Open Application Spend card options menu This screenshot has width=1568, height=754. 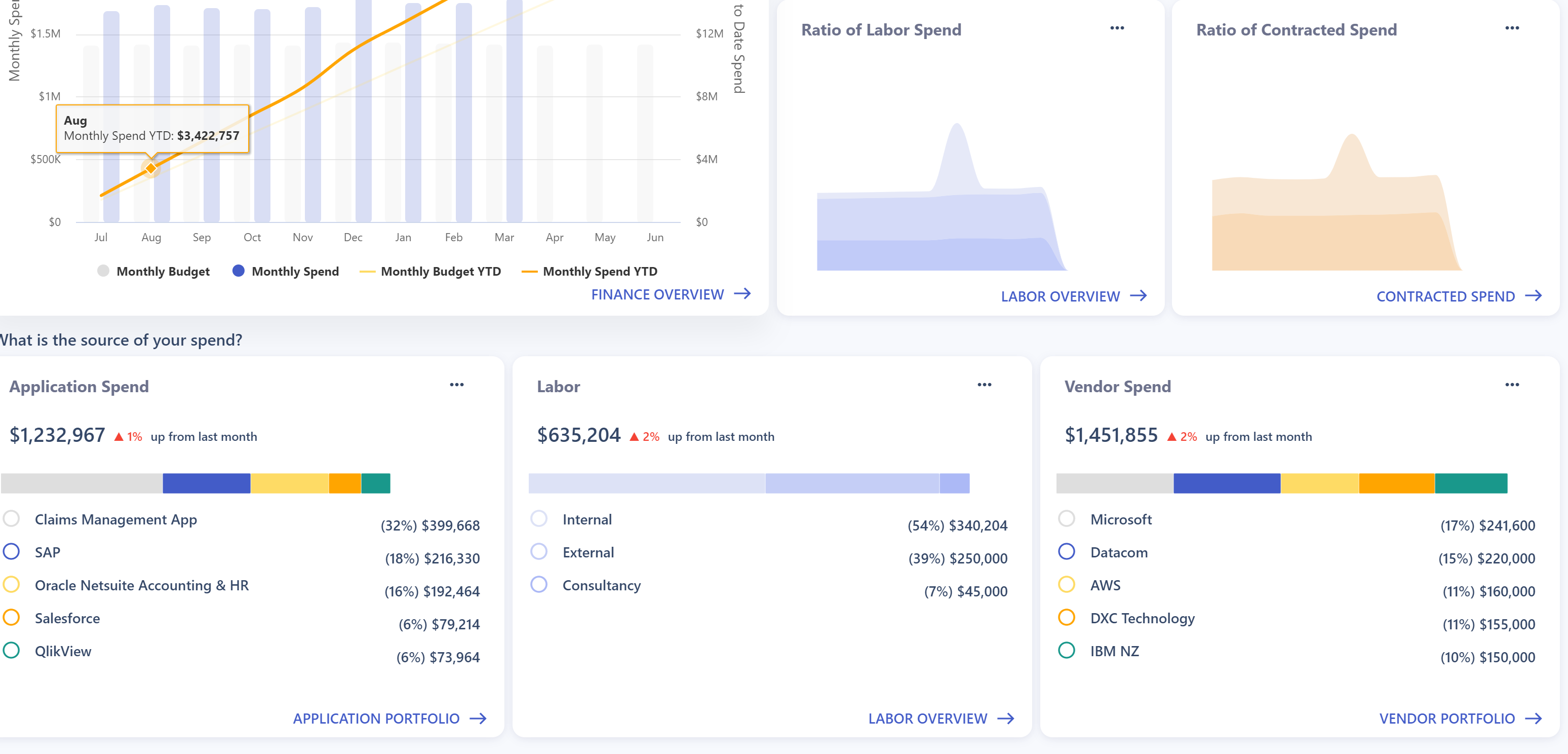point(456,385)
